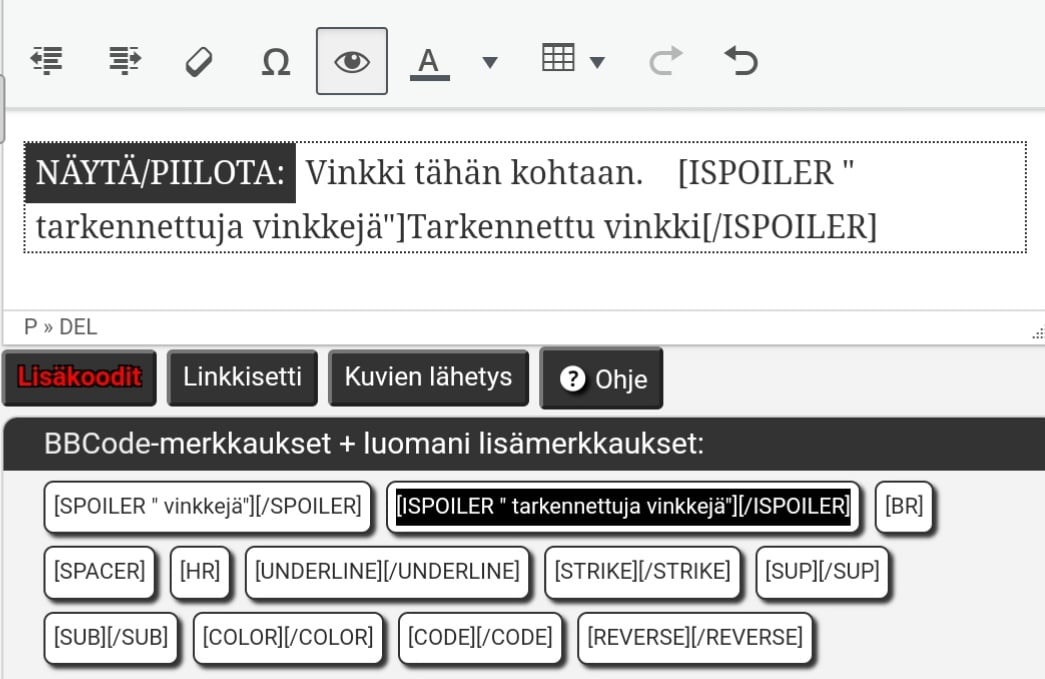Click the increase indent icon
The height and width of the screenshot is (679, 1045).
click(124, 61)
